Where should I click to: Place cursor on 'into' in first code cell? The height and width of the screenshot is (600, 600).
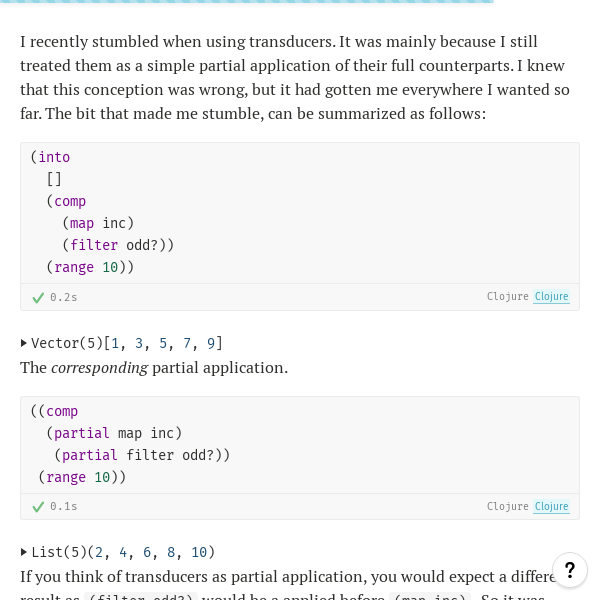[x=54, y=157]
